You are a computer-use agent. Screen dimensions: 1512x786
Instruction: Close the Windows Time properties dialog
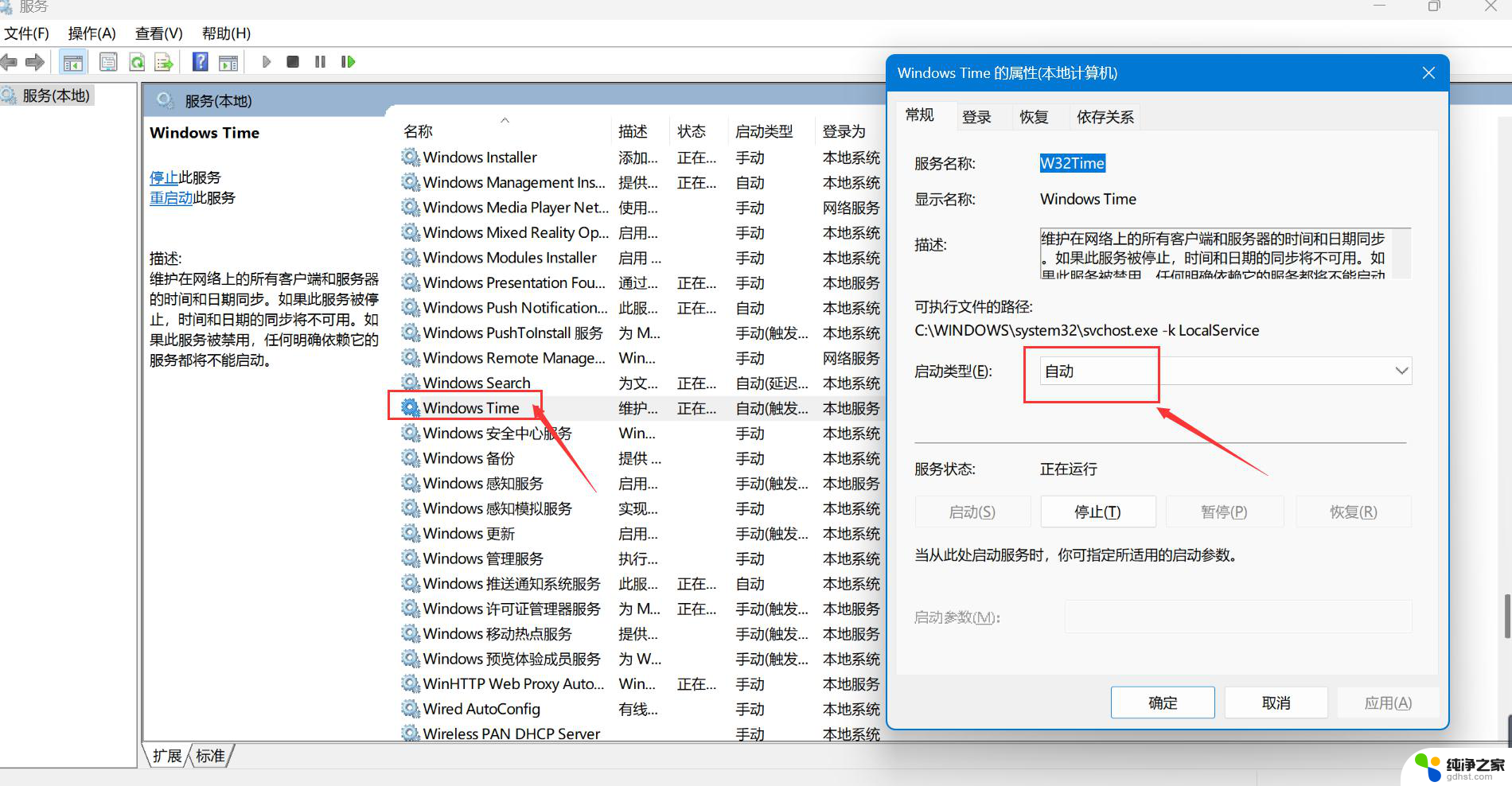(x=1428, y=73)
